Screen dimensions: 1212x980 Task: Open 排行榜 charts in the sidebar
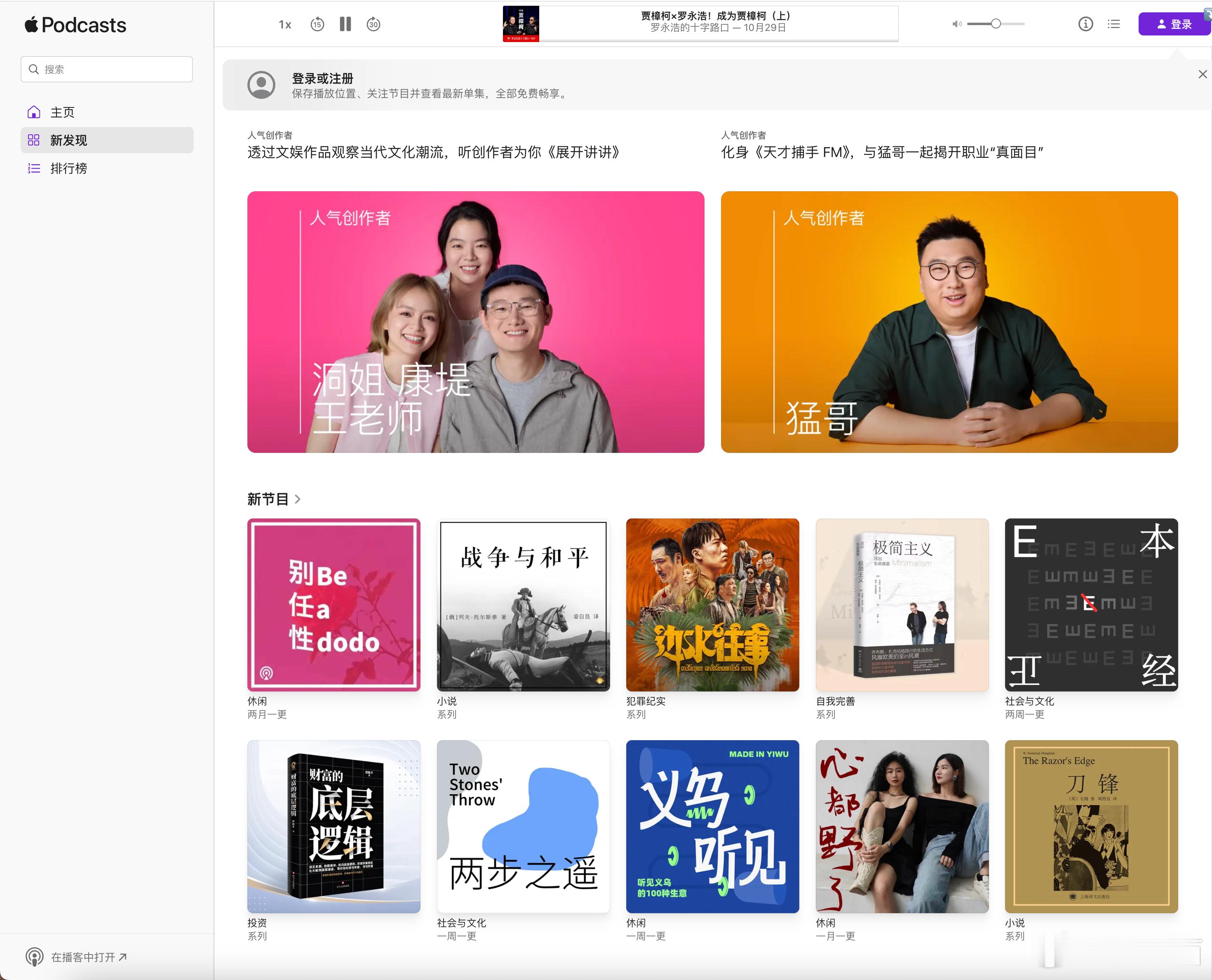tap(68, 169)
